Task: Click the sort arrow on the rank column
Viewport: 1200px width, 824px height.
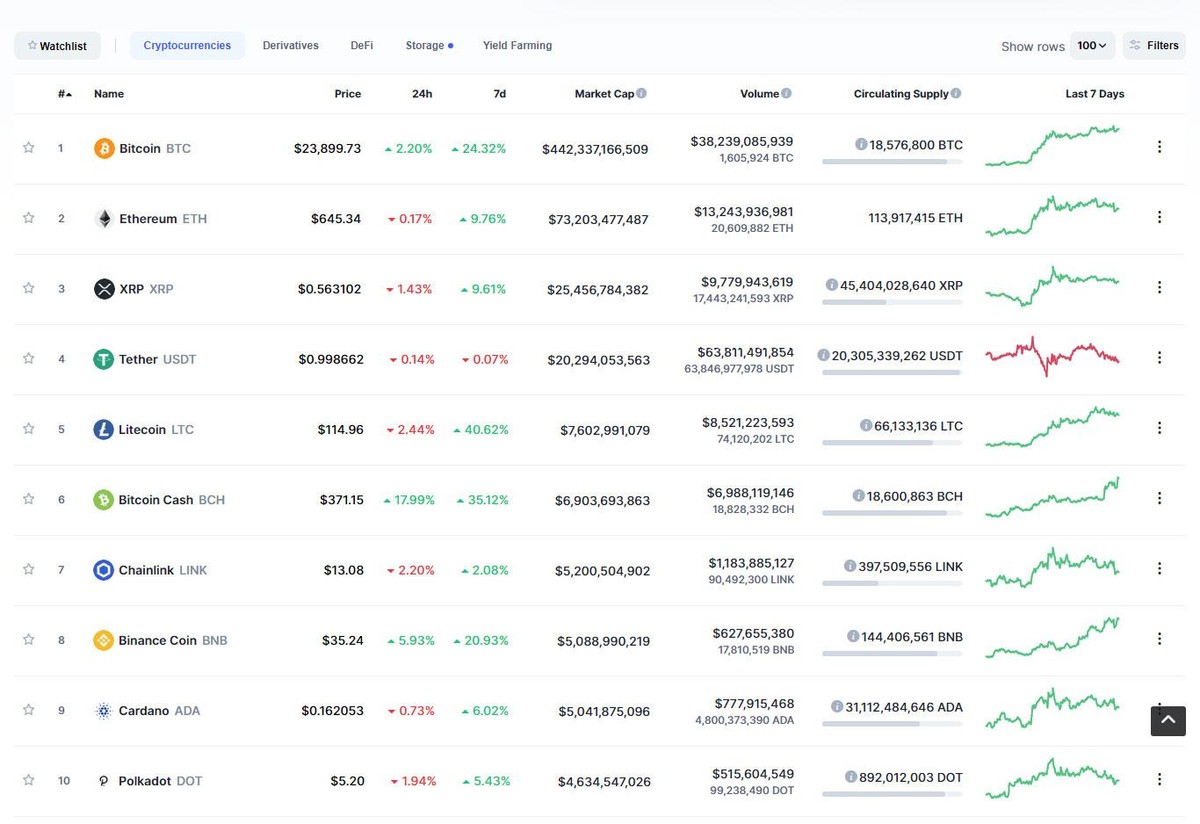Action: click(68, 92)
